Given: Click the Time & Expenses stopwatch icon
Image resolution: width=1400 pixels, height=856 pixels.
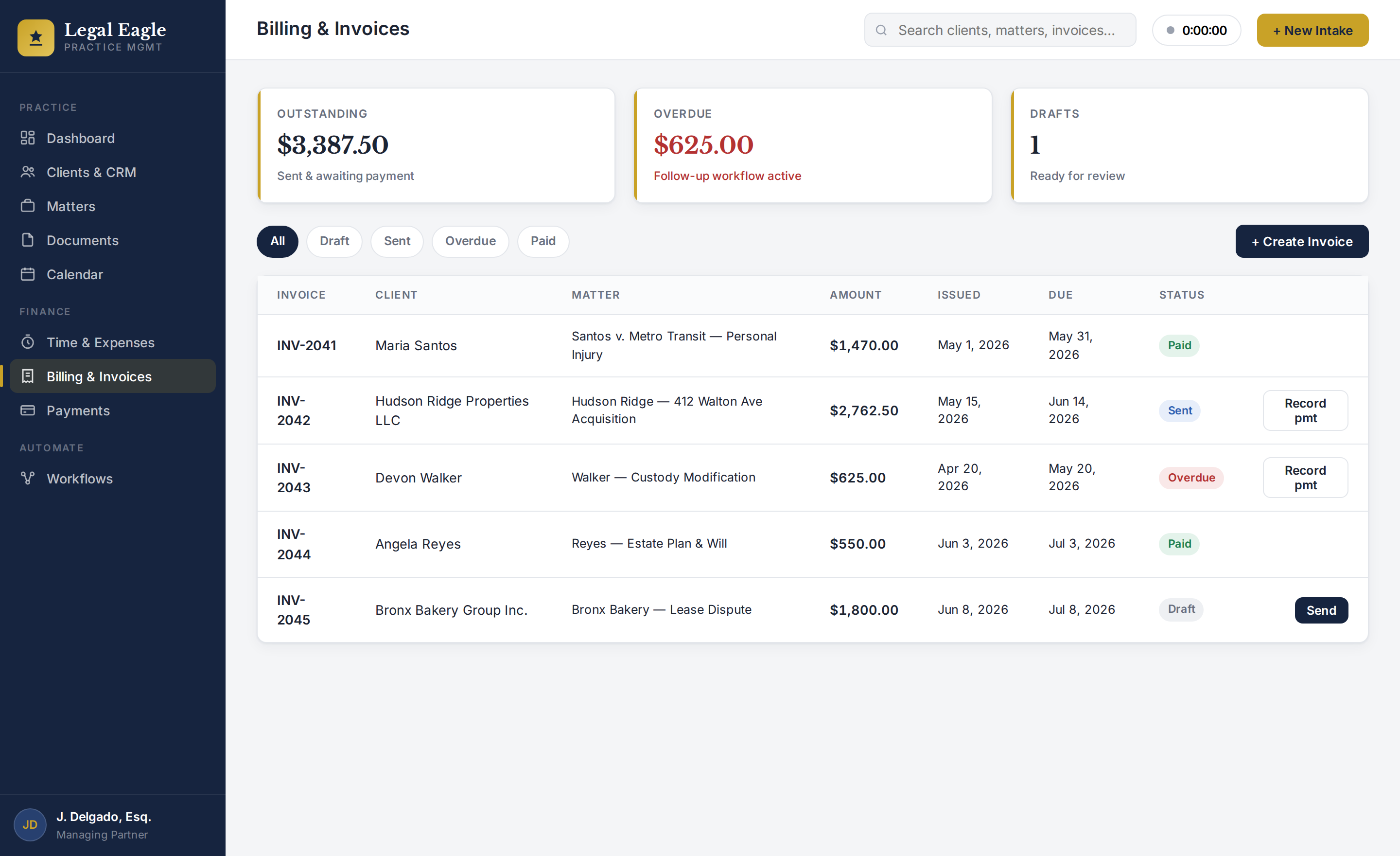Looking at the screenshot, I should coord(27,342).
